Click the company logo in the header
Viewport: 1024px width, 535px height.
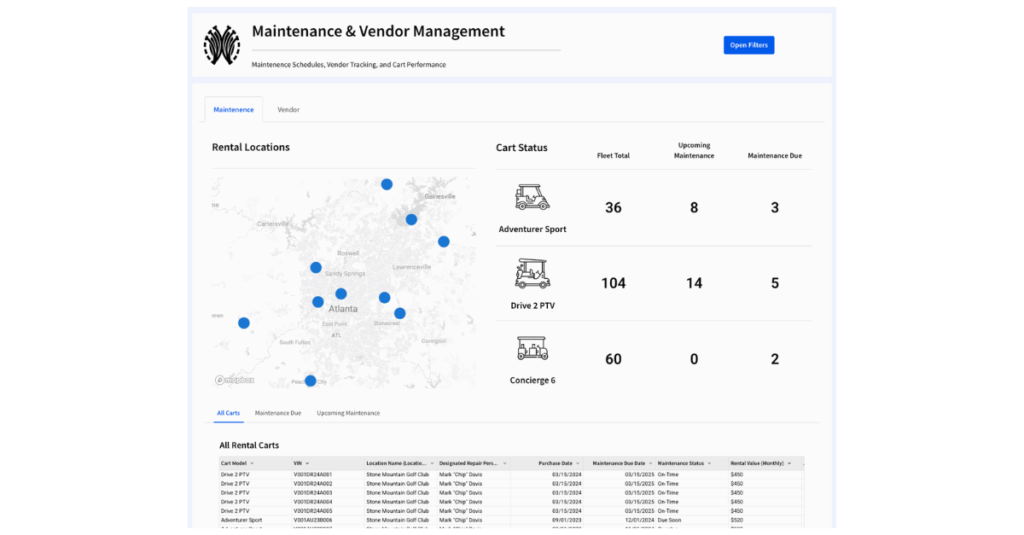(221, 45)
